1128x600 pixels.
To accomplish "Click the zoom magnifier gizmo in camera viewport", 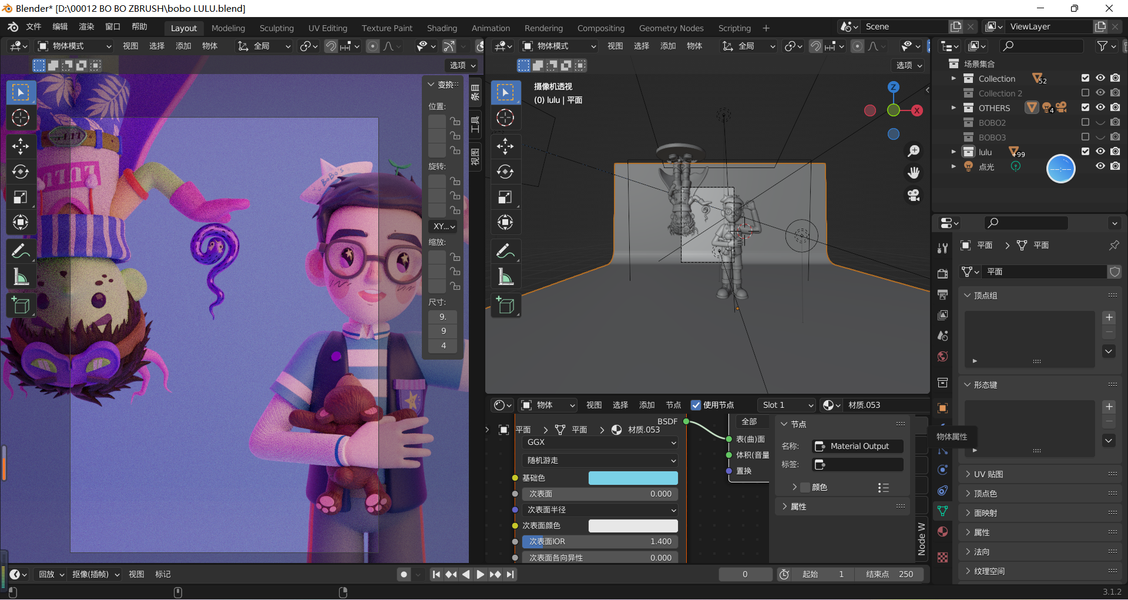I will point(914,151).
